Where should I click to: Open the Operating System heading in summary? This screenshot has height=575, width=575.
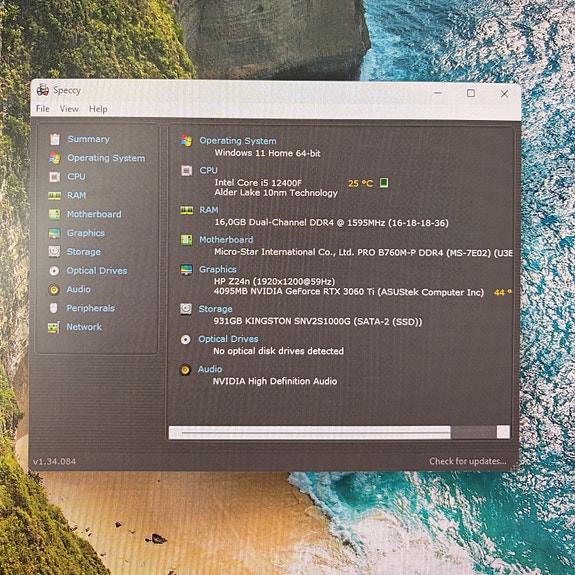coord(238,141)
